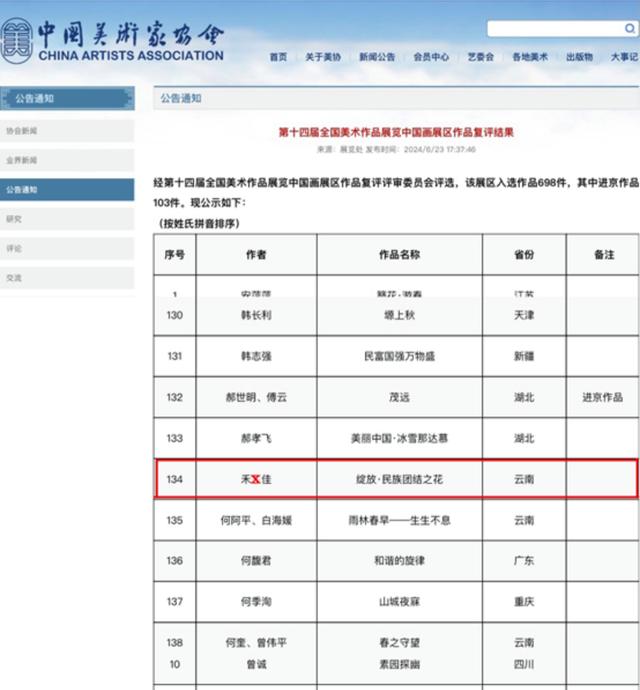
Task: Open the 关于美协 nav menu item
Action: pos(323,57)
